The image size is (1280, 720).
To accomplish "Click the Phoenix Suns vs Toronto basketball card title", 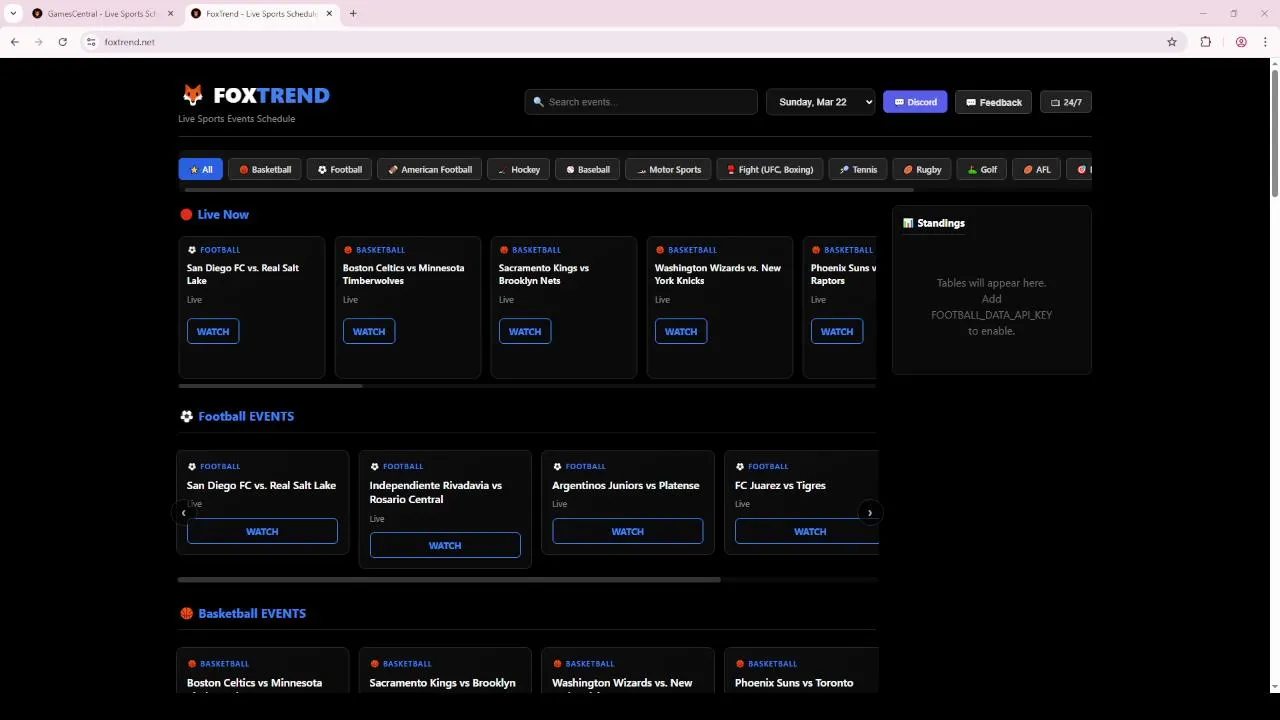I will coord(794,683).
